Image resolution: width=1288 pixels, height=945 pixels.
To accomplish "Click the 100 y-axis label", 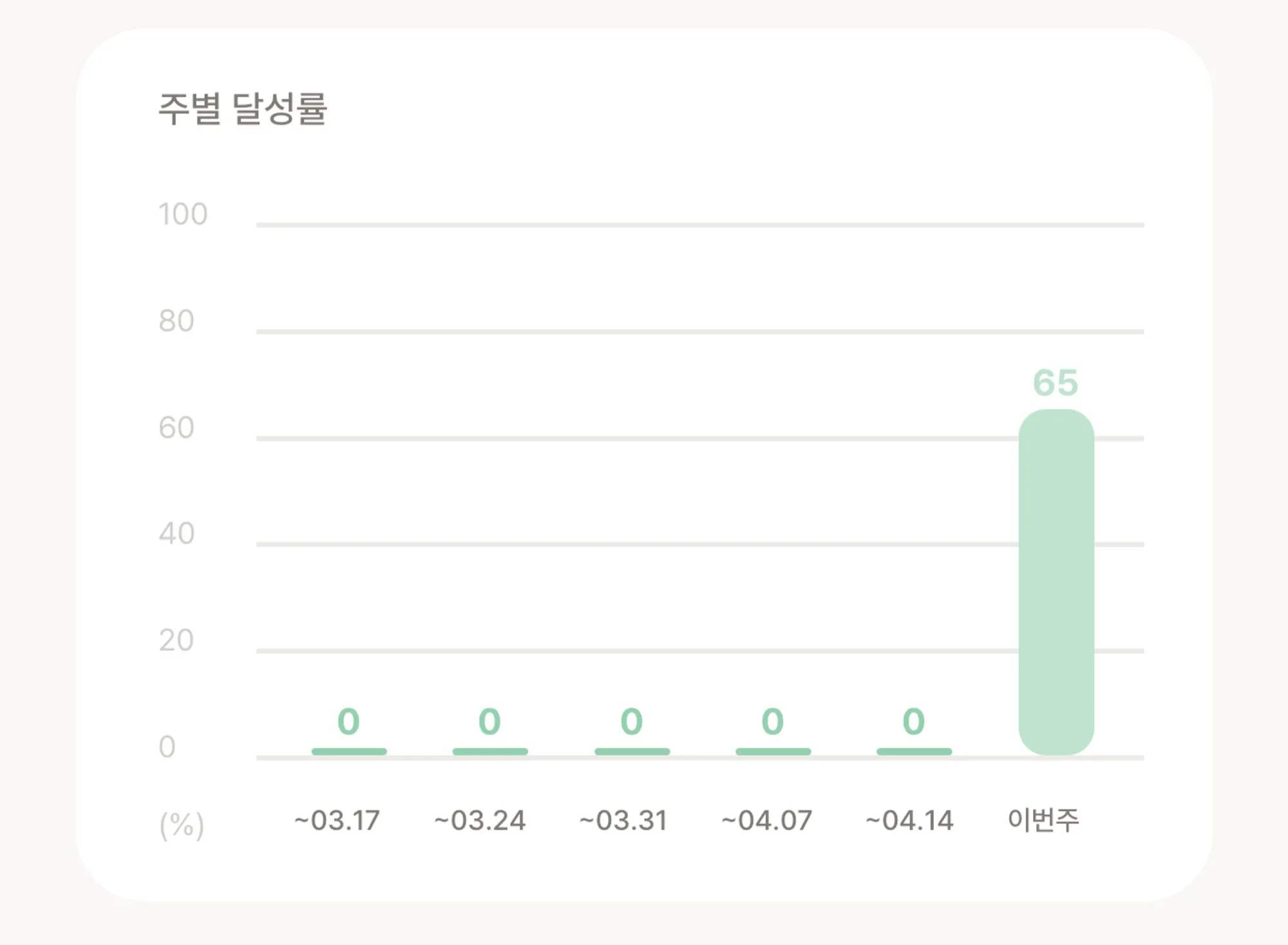I will (x=183, y=214).
